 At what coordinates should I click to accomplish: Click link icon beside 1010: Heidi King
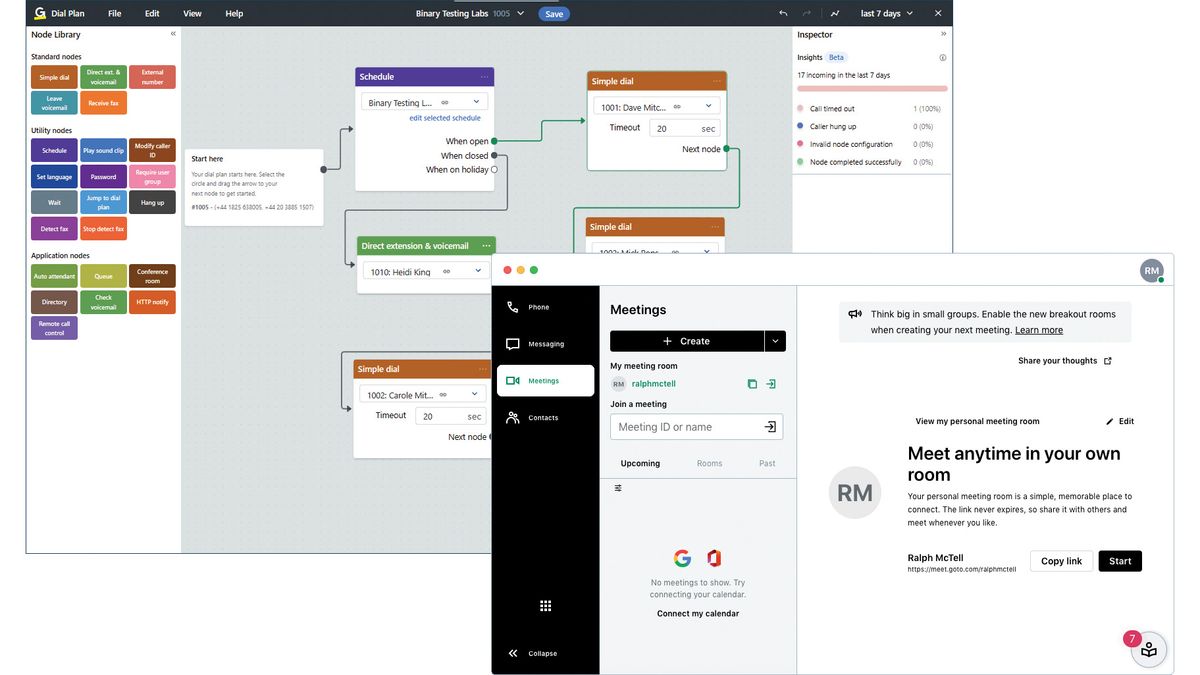coord(445,272)
